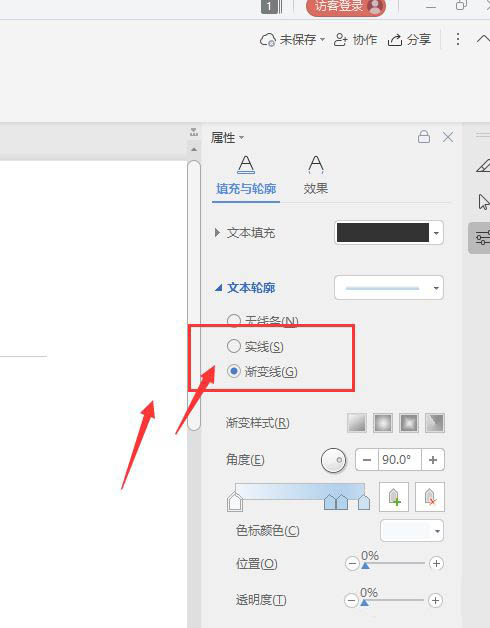This screenshot has width=490, height=628.
Task: Open the three-dot more options menu
Action: tap(458, 39)
